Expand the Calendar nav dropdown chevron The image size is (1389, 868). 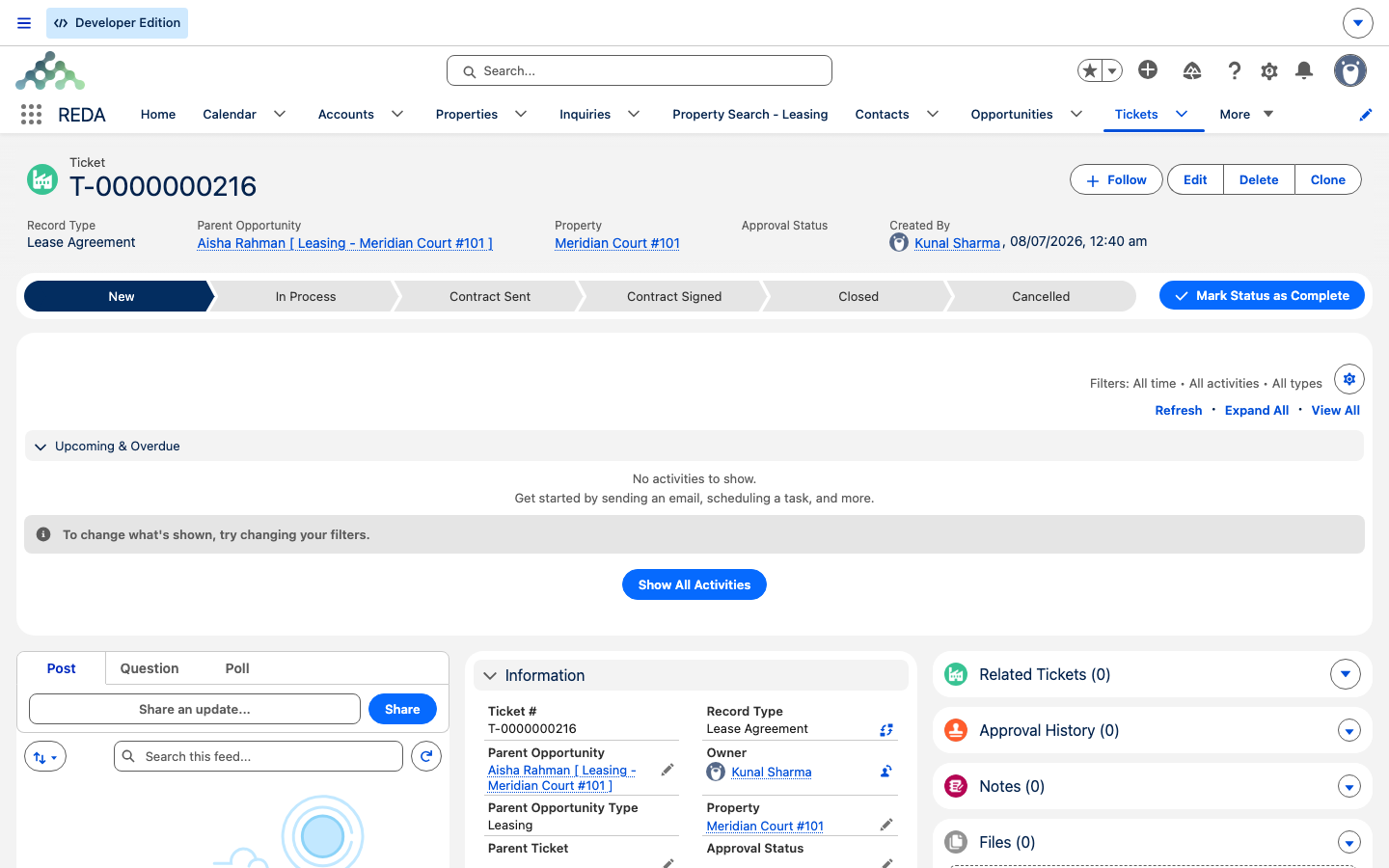[x=280, y=114]
